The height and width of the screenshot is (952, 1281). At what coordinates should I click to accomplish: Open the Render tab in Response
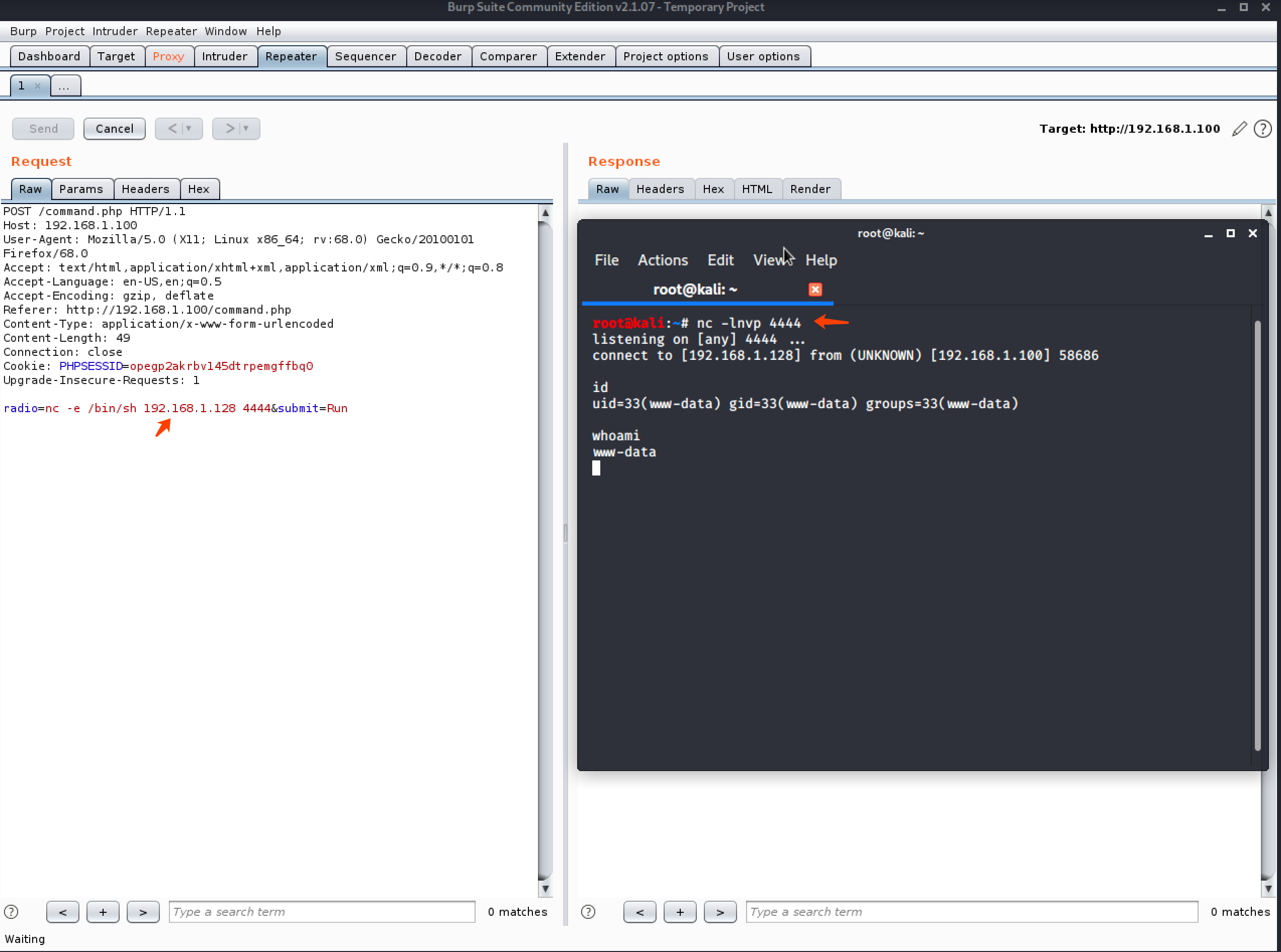coord(809,189)
